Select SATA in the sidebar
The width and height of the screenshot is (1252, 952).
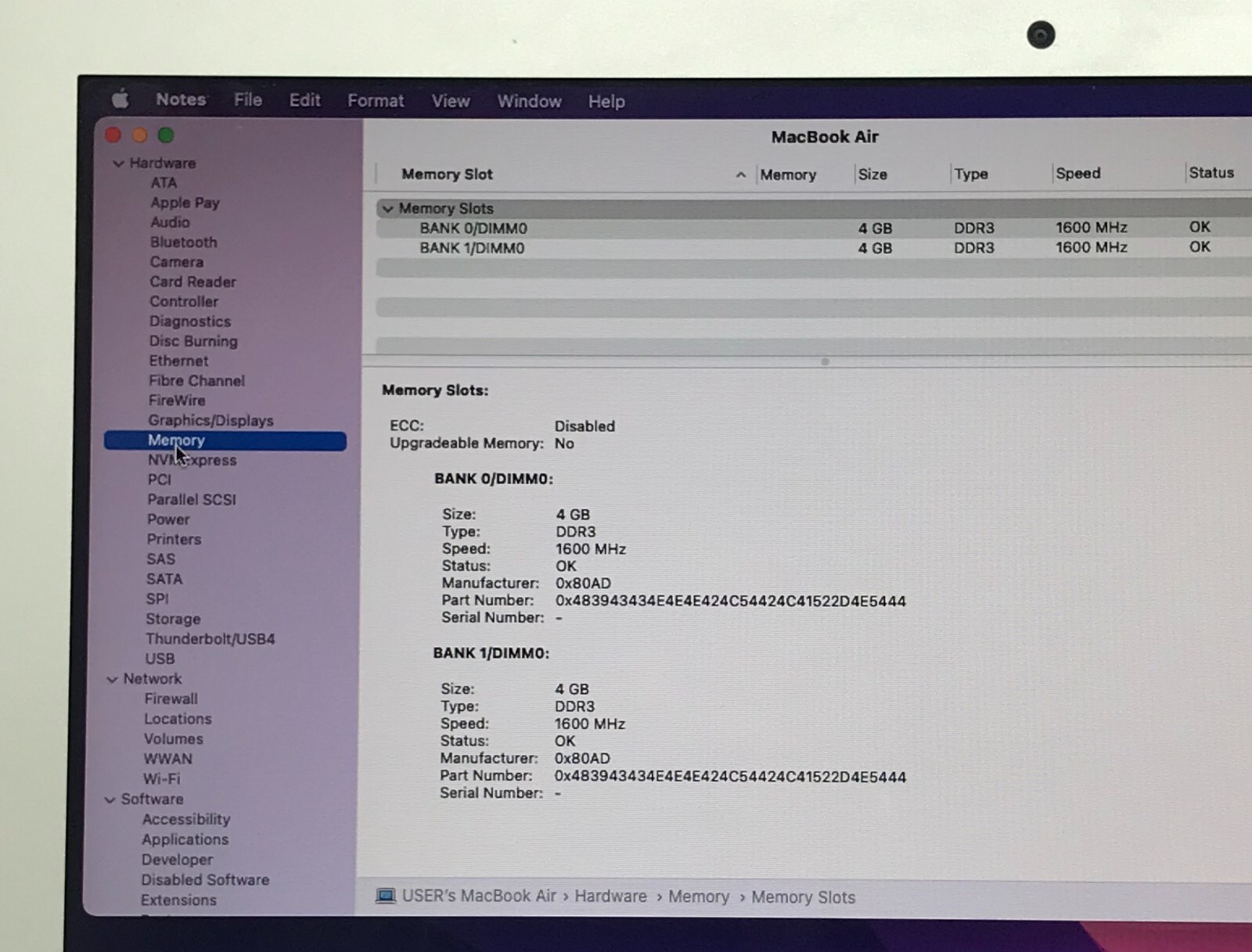164,579
